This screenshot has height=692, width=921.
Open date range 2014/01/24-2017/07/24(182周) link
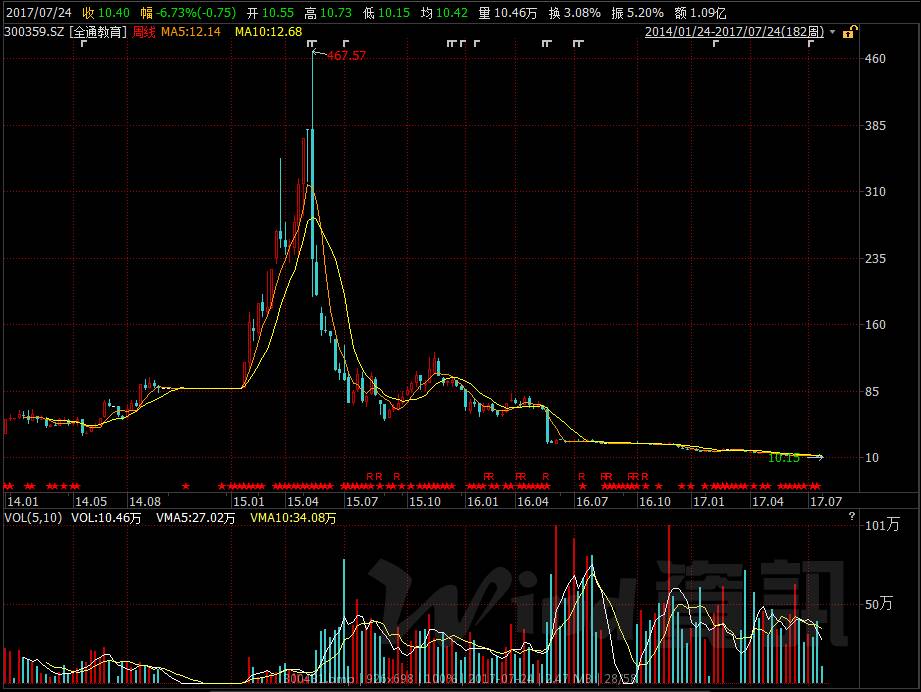[734, 32]
